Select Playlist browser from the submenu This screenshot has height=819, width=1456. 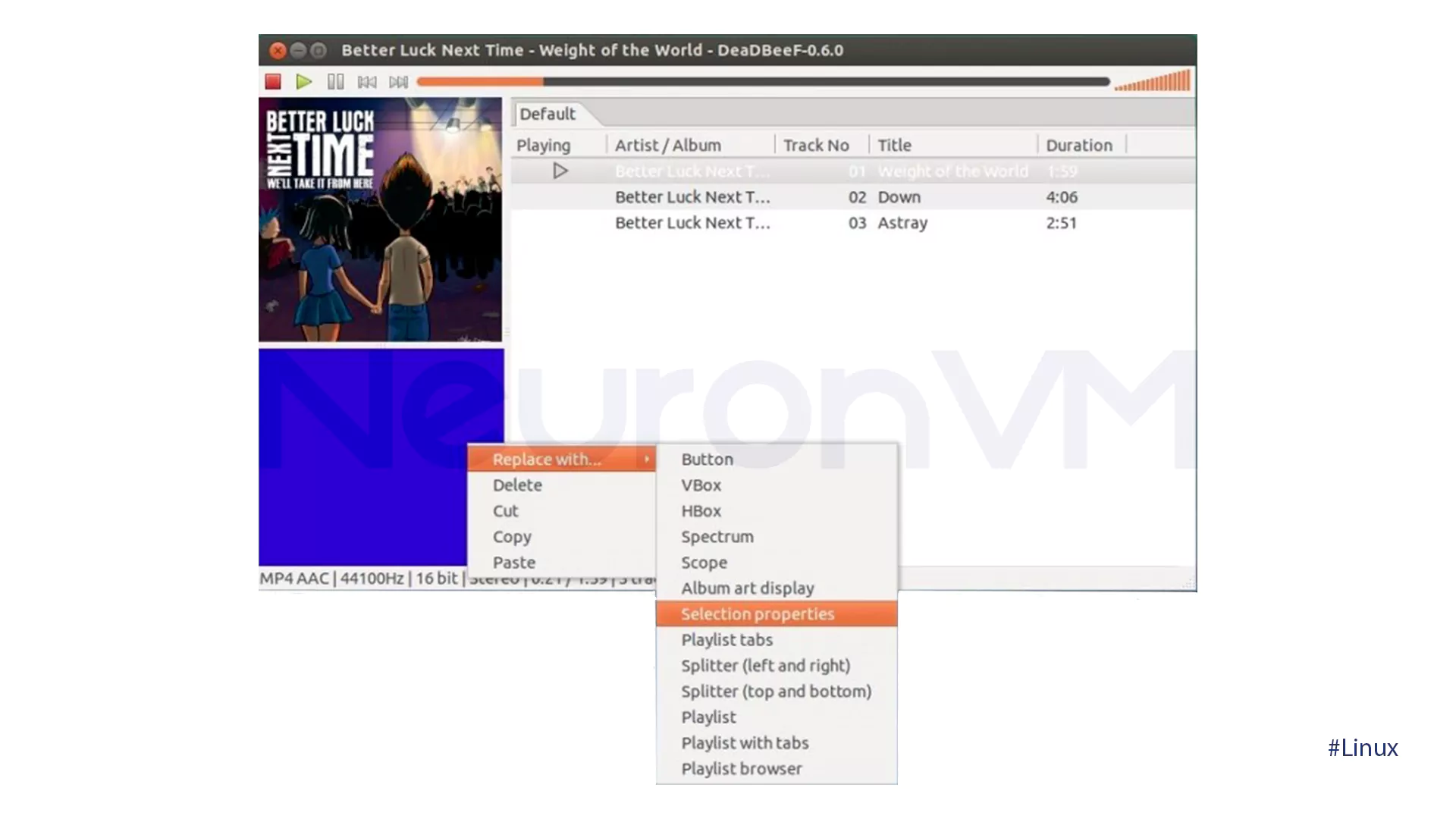[777, 769]
